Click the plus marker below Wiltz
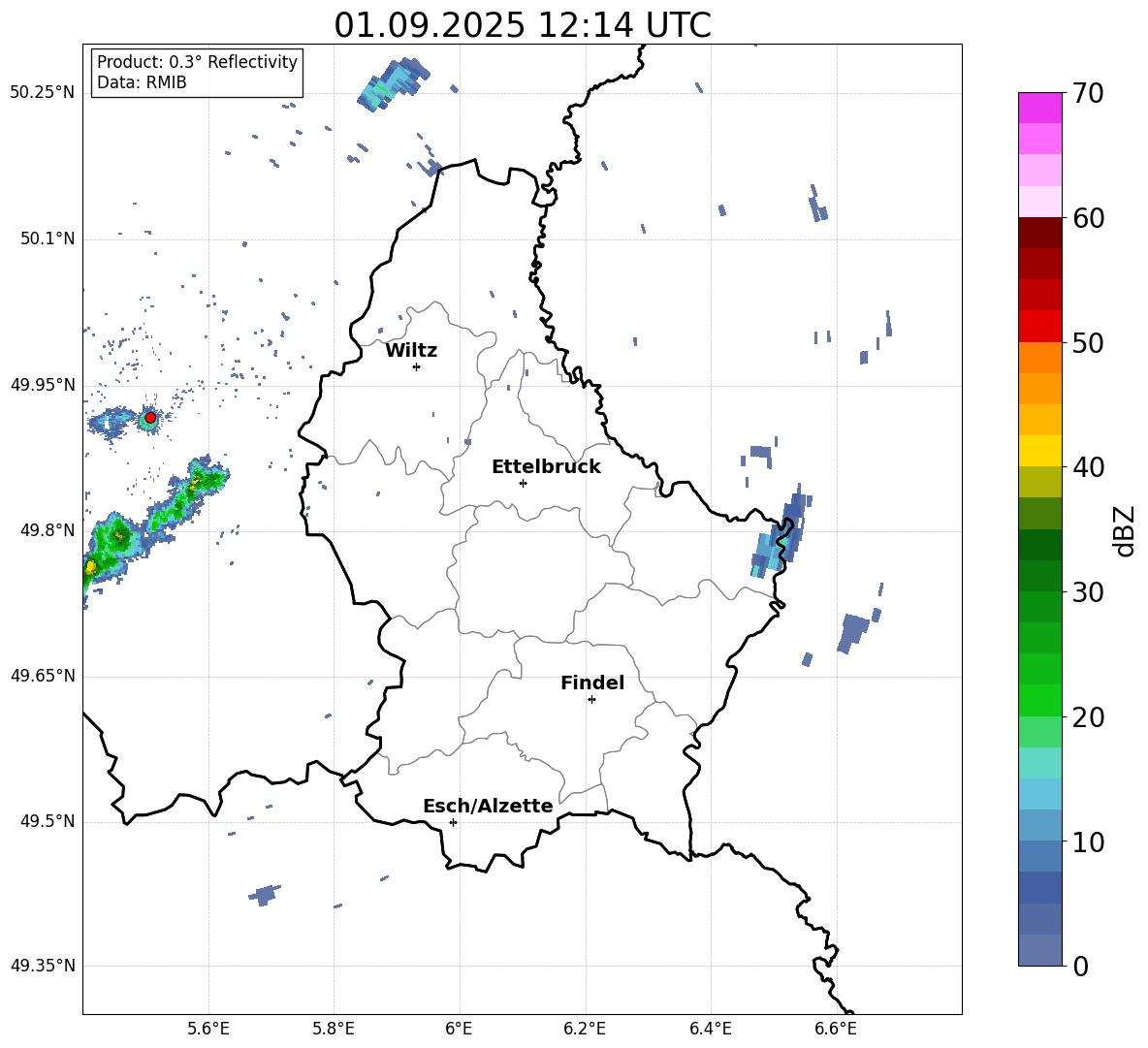This screenshot has width=1148, height=1048. click(x=416, y=366)
